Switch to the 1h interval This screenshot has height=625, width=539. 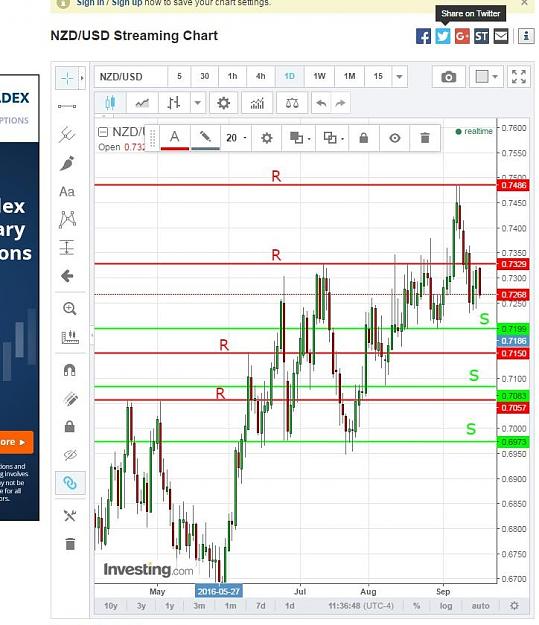232,77
